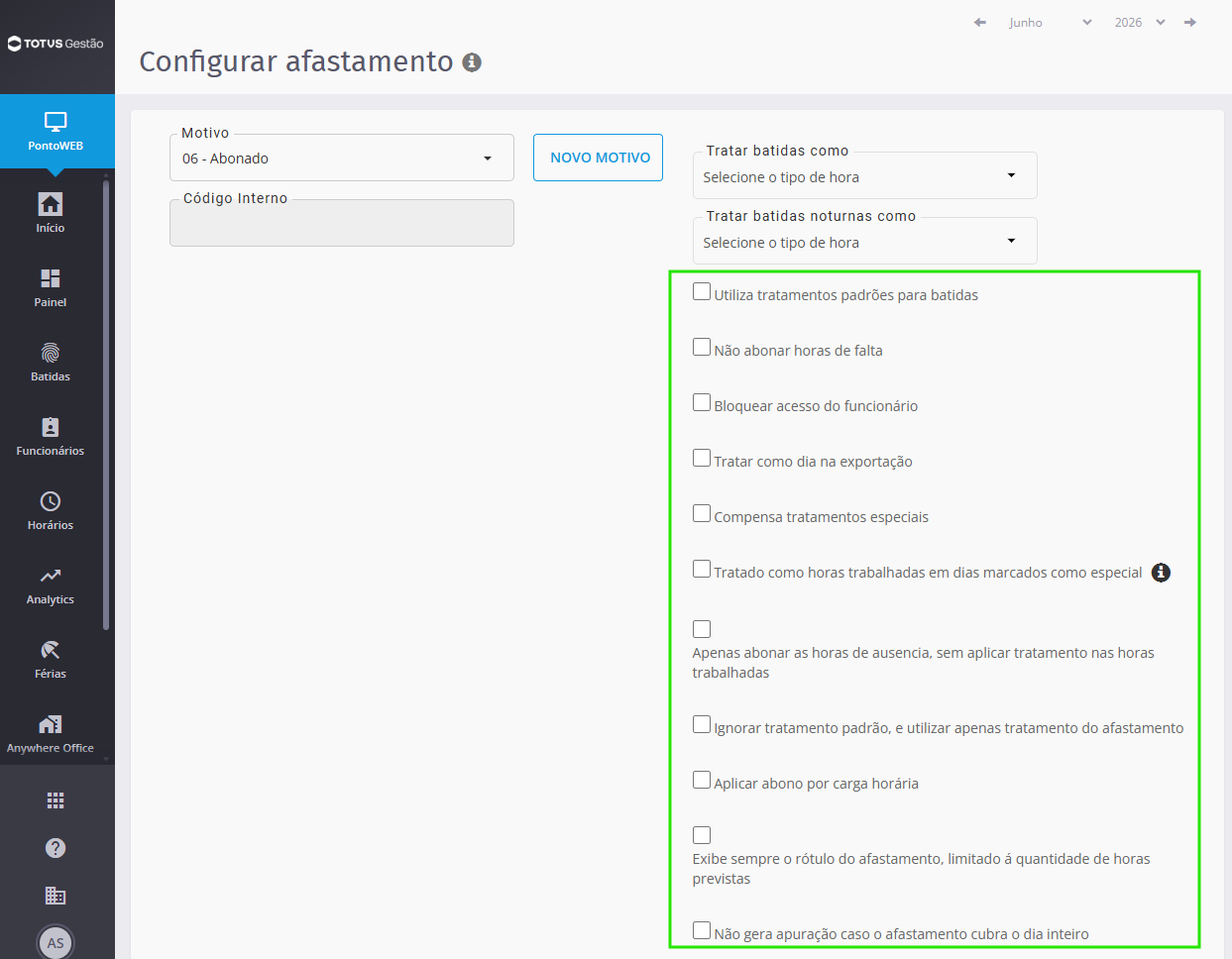Viewport: 1232px width, 959px height.
Task: Check Aplicar abono por carga horária
Action: [702, 781]
